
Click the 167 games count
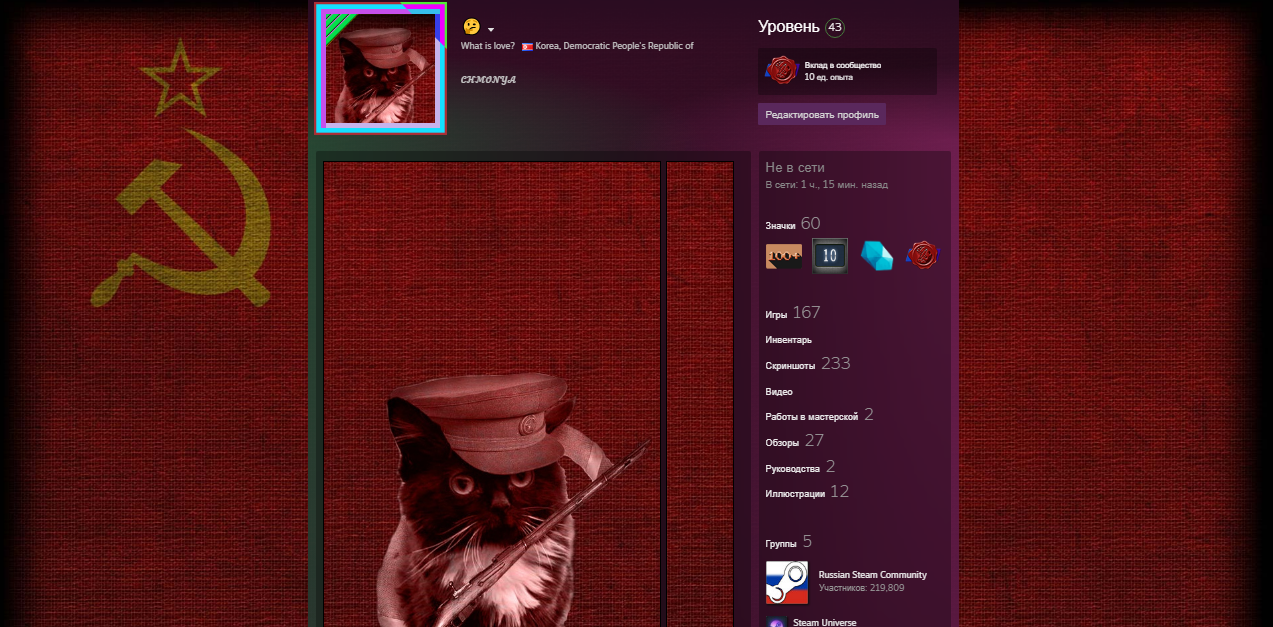pos(806,312)
